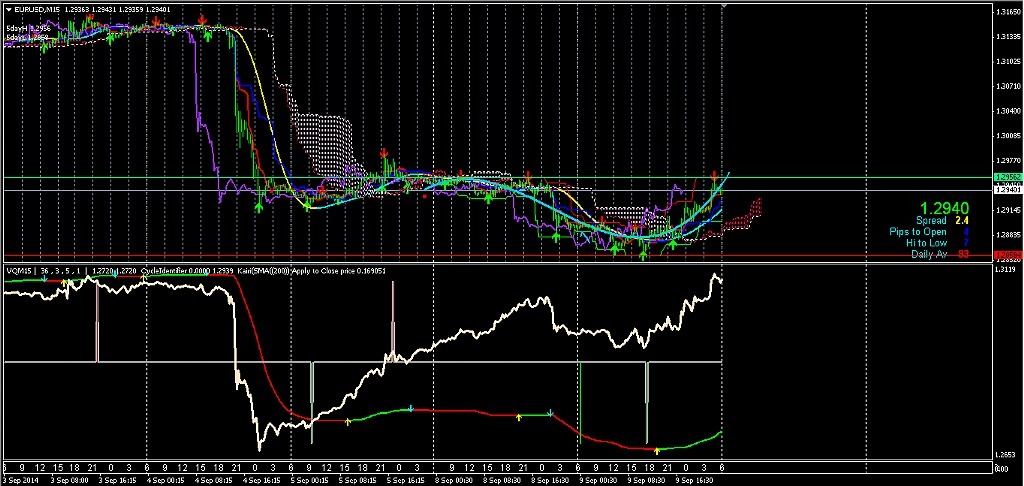Image resolution: width=1024 pixels, height=486 pixels.
Task: Click the 1.2653 value on the indicator scale
Action: (x=1006, y=454)
